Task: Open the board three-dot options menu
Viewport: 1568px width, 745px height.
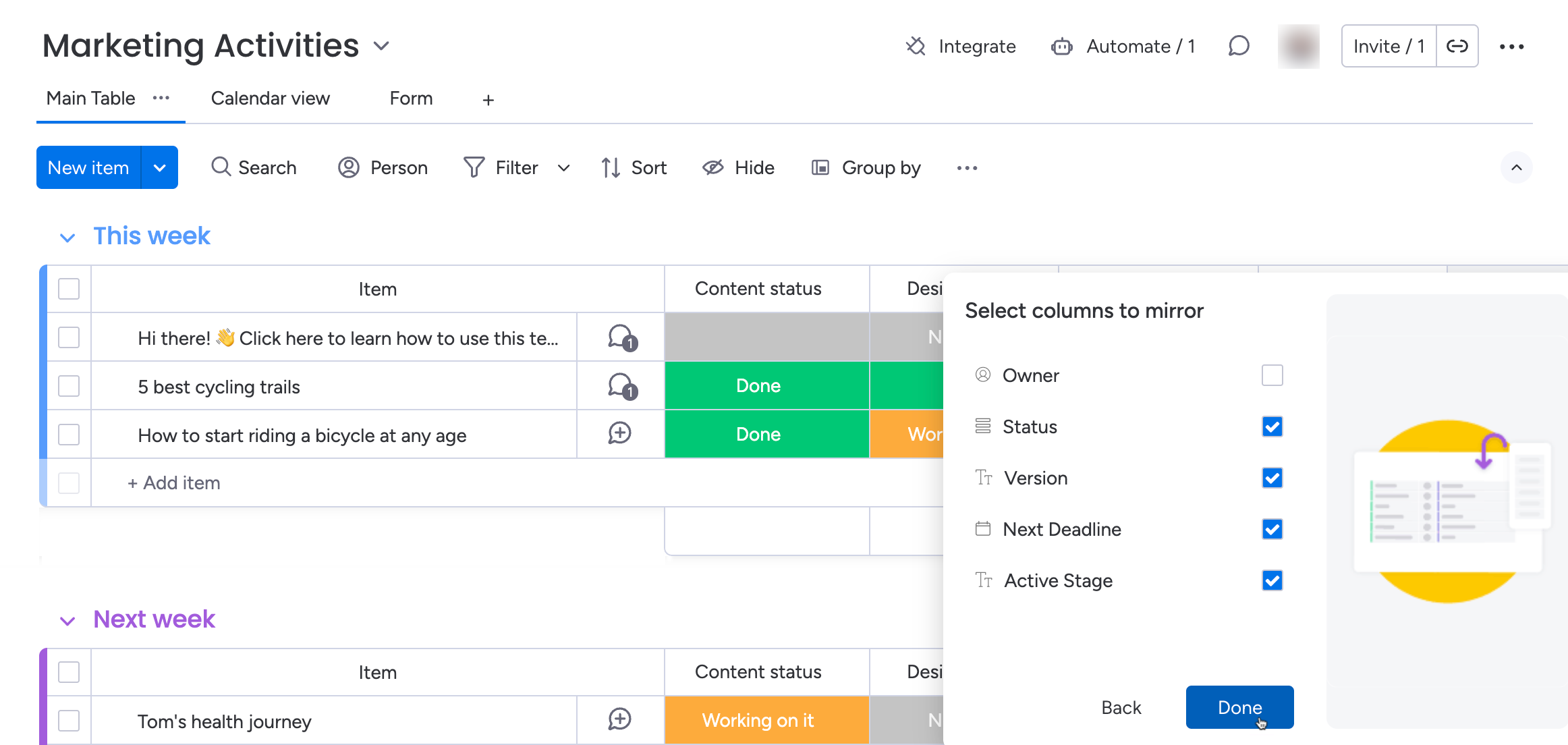Action: point(1511,47)
